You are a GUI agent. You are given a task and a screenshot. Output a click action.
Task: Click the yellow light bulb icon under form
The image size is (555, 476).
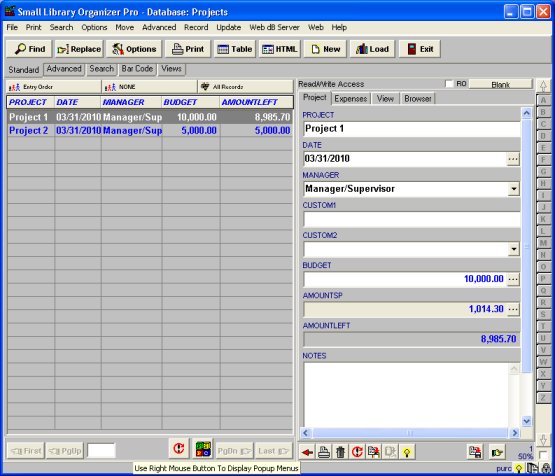tap(407, 452)
